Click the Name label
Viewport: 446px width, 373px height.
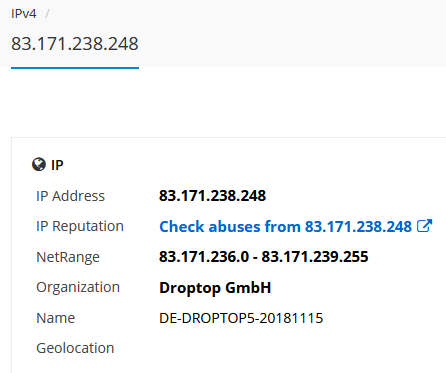(55, 318)
